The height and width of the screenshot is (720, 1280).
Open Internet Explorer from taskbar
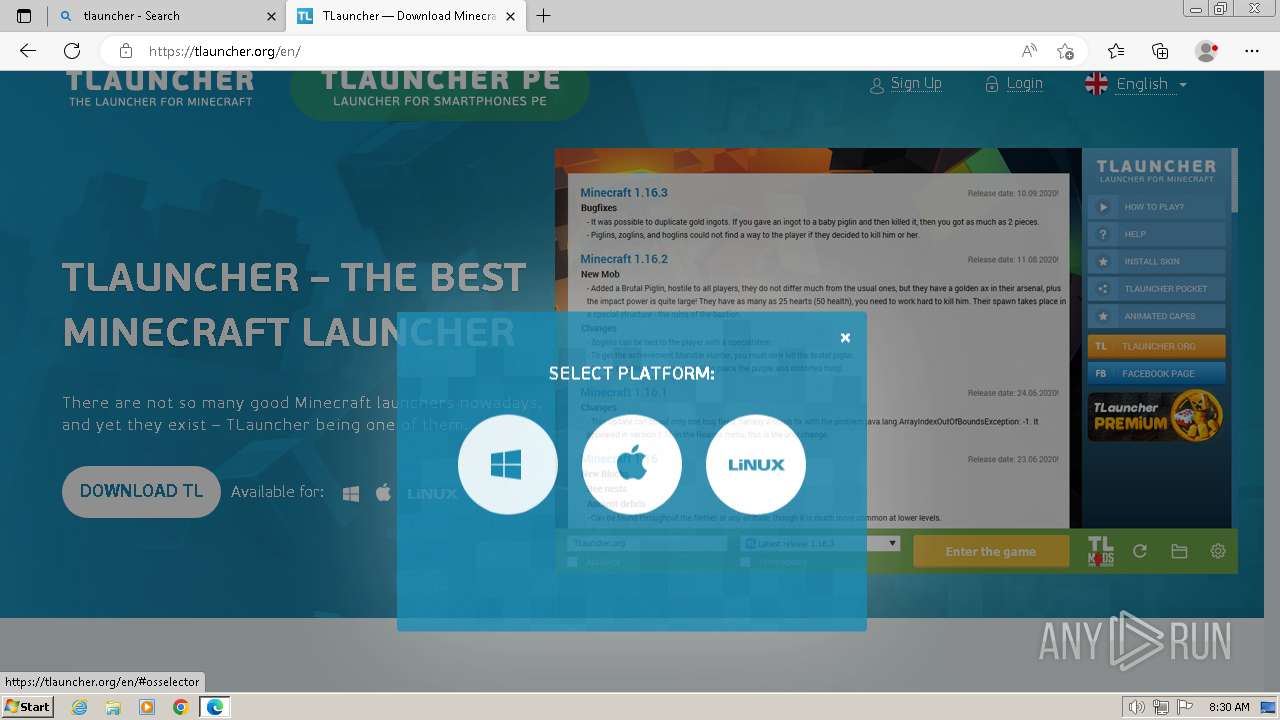[80, 707]
